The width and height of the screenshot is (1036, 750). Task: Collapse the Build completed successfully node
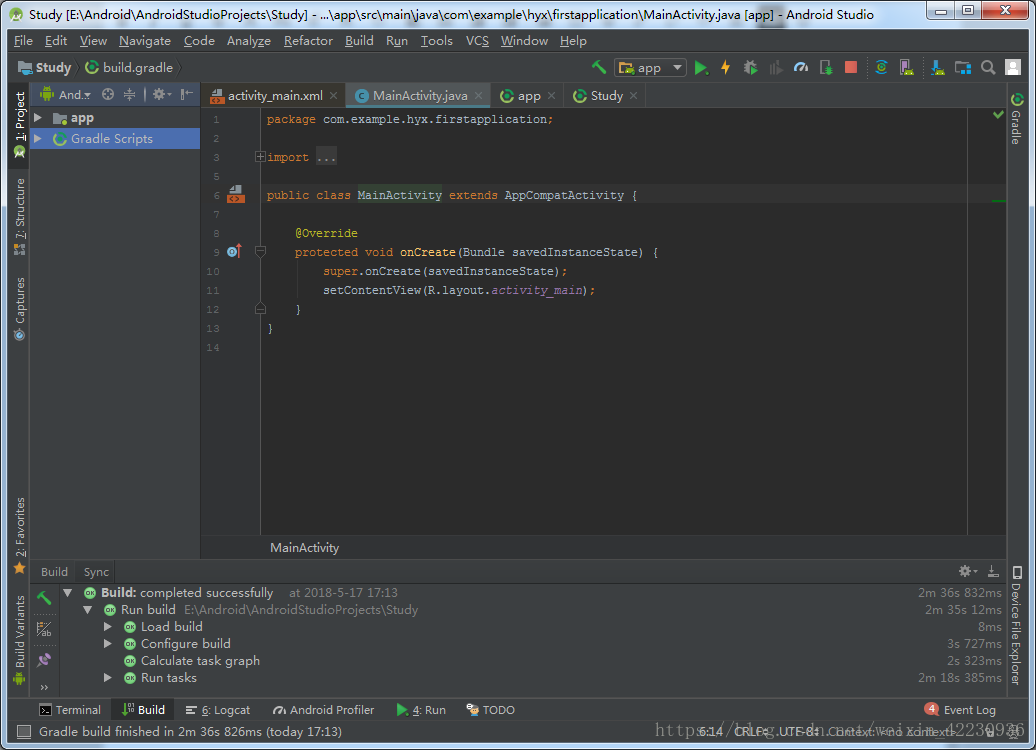pos(67,593)
